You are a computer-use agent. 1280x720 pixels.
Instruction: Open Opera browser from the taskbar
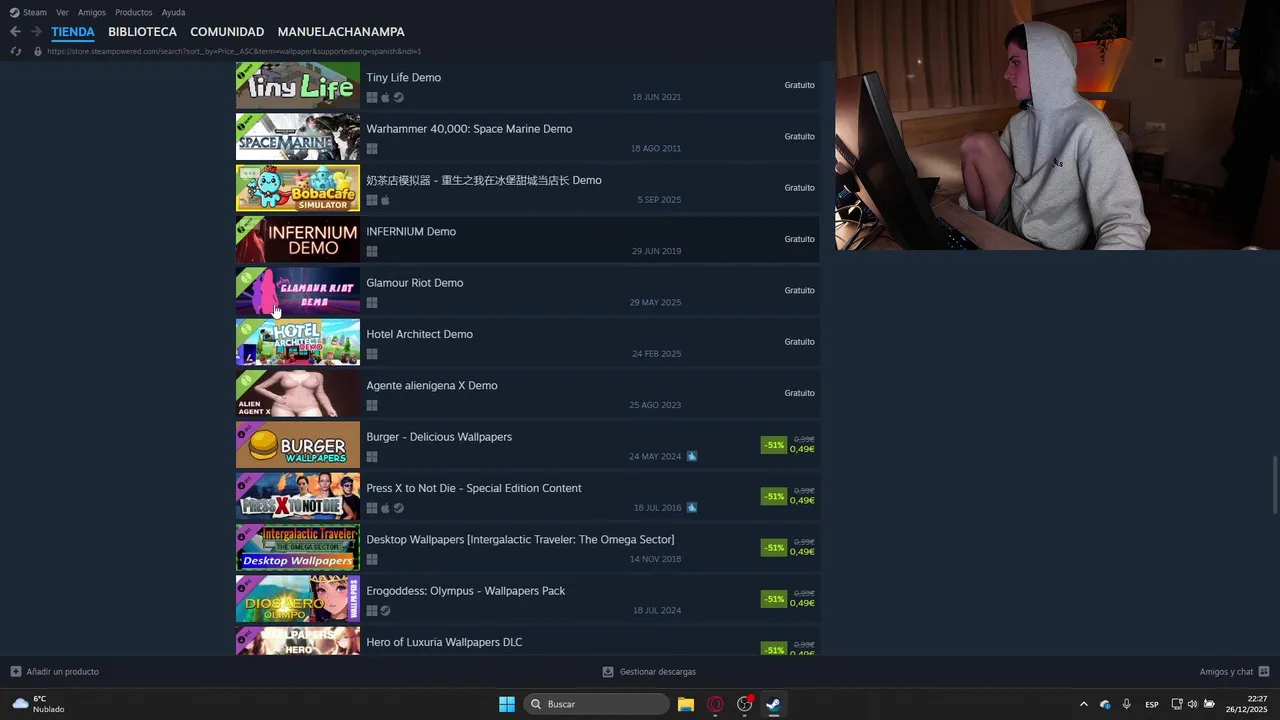pos(715,704)
